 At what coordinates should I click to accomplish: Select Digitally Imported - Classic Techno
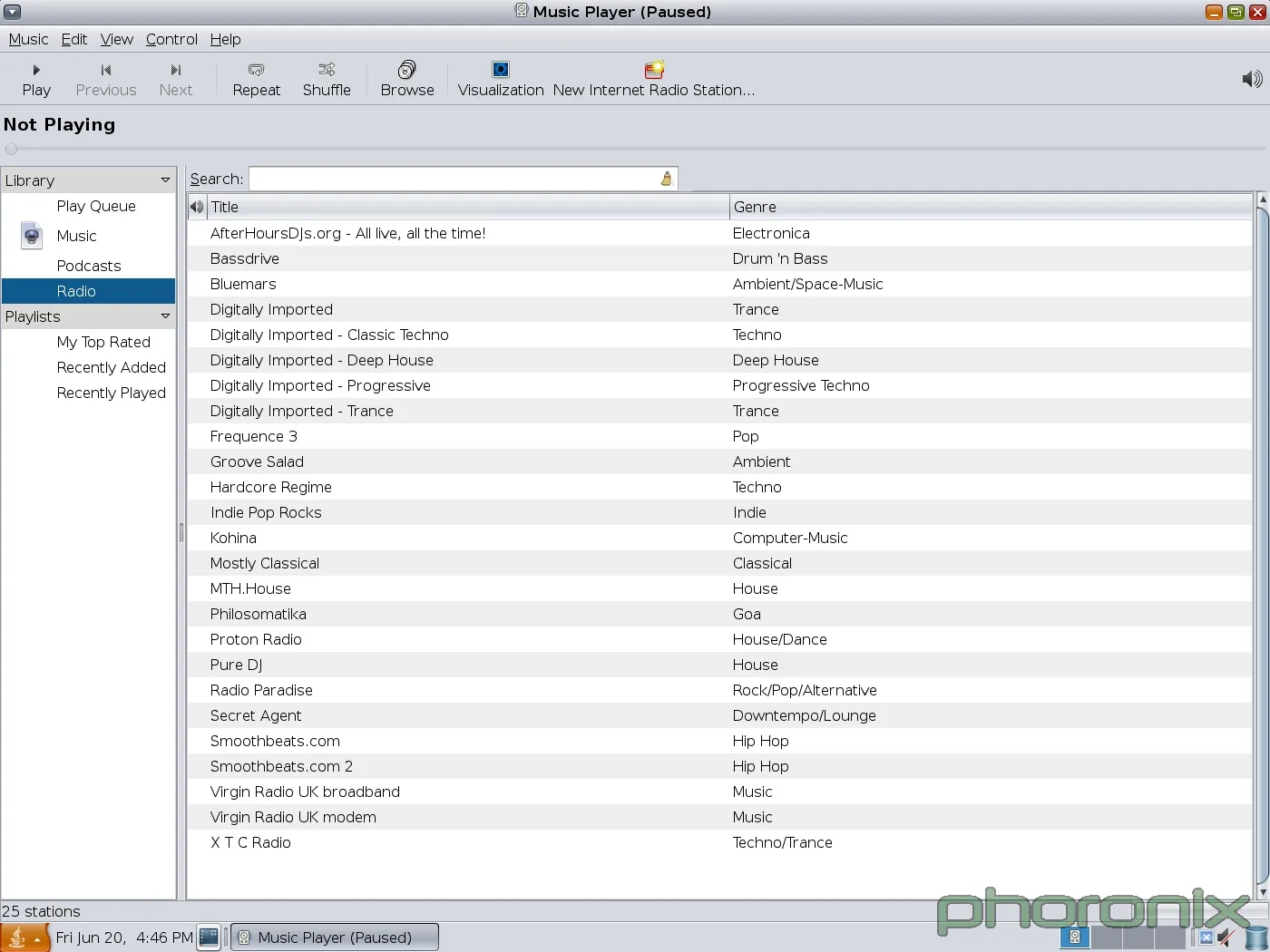(x=719, y=335)
